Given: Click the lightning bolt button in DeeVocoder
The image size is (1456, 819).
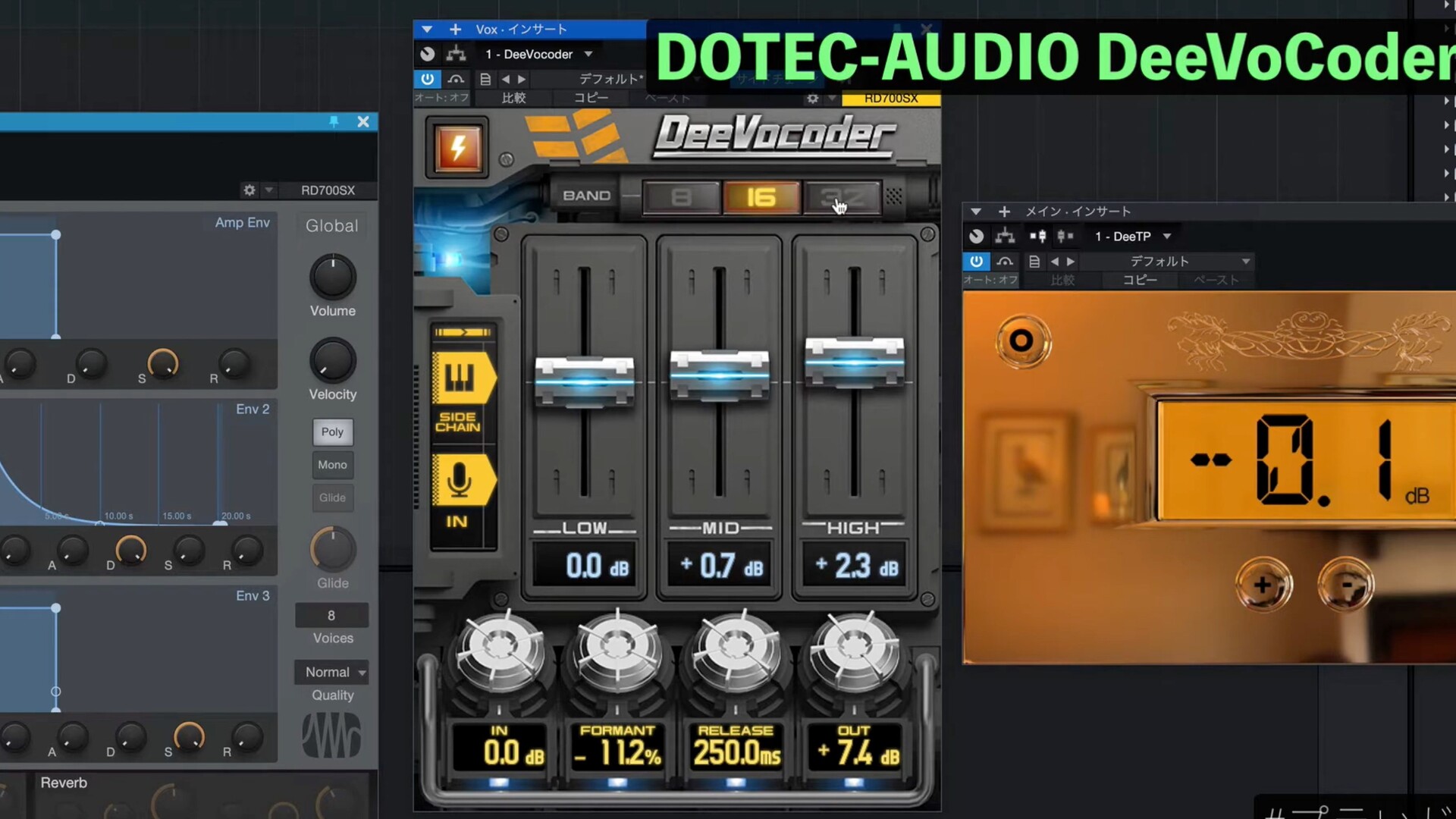Looking at the screenshot, I should pyautogui.click(x=457, y=147).
